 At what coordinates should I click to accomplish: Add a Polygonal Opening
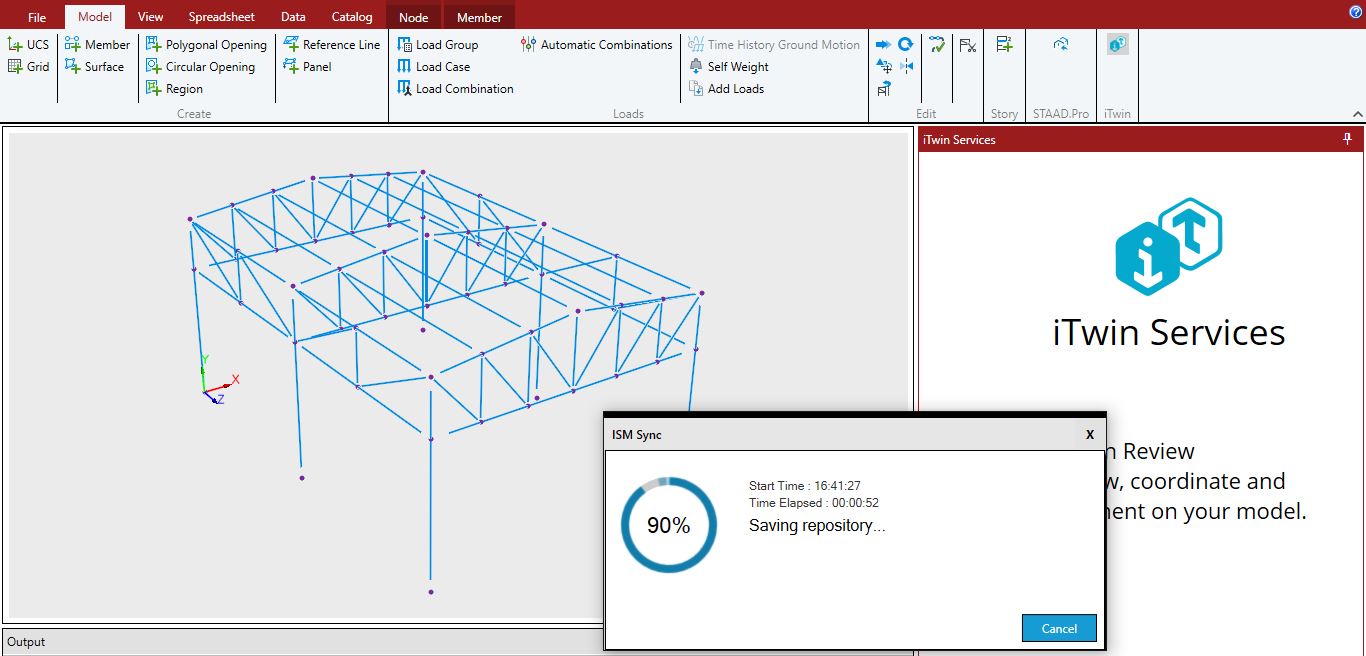pos(206,45)
